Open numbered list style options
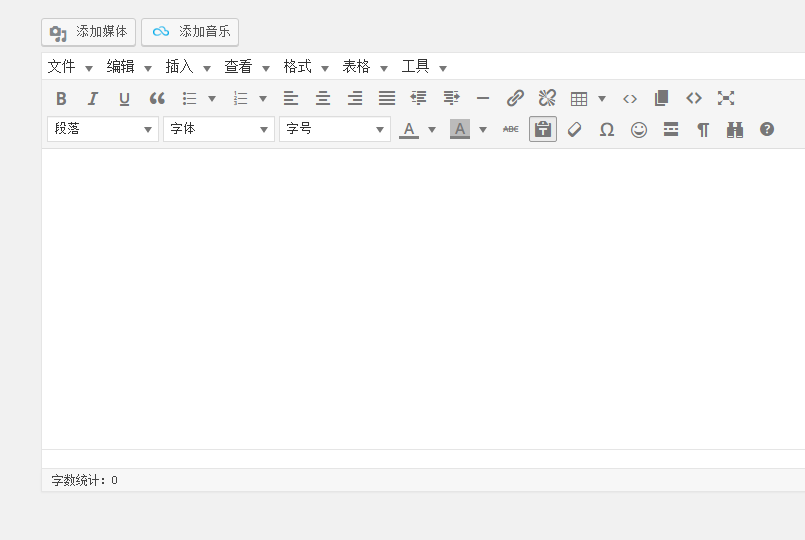 coord(262,98)
